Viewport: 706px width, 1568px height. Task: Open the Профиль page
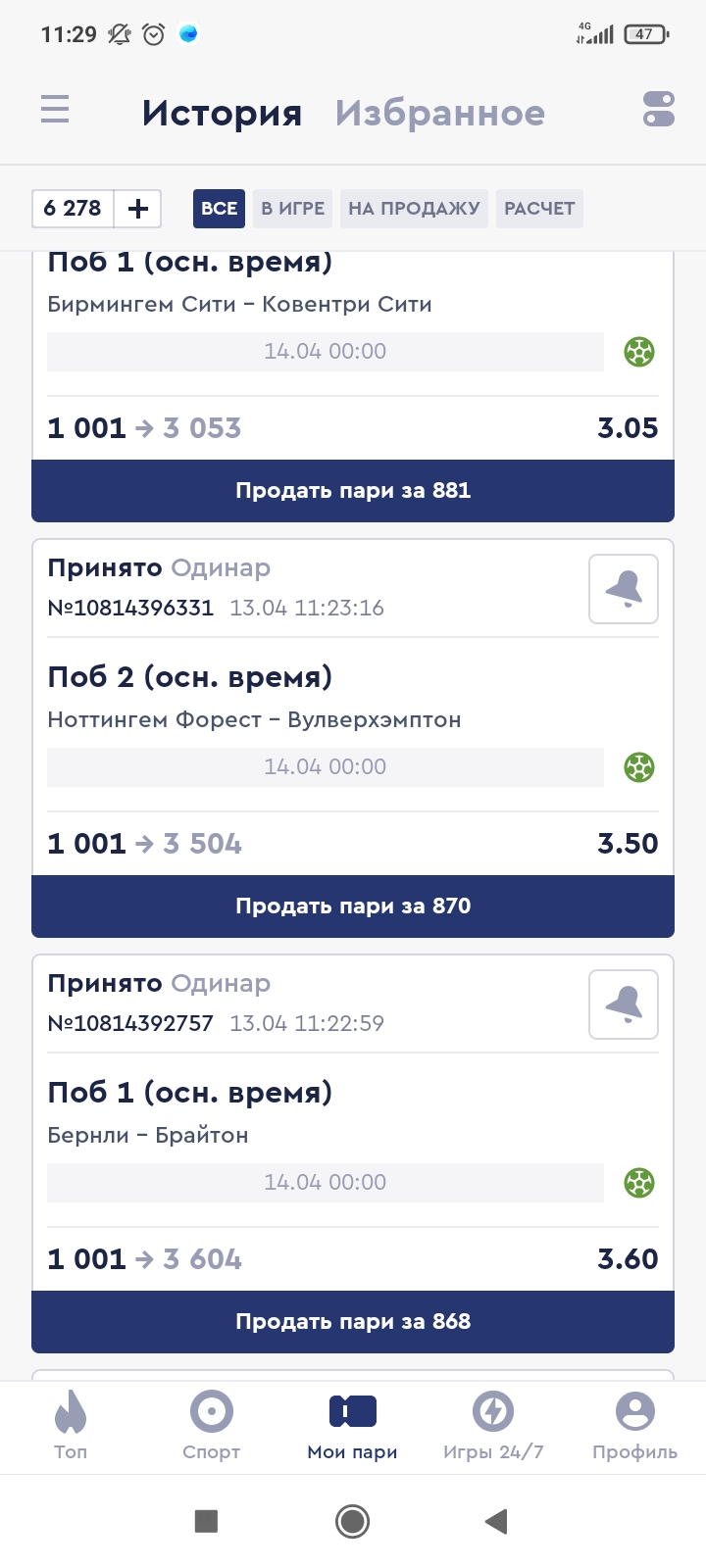634,1425
